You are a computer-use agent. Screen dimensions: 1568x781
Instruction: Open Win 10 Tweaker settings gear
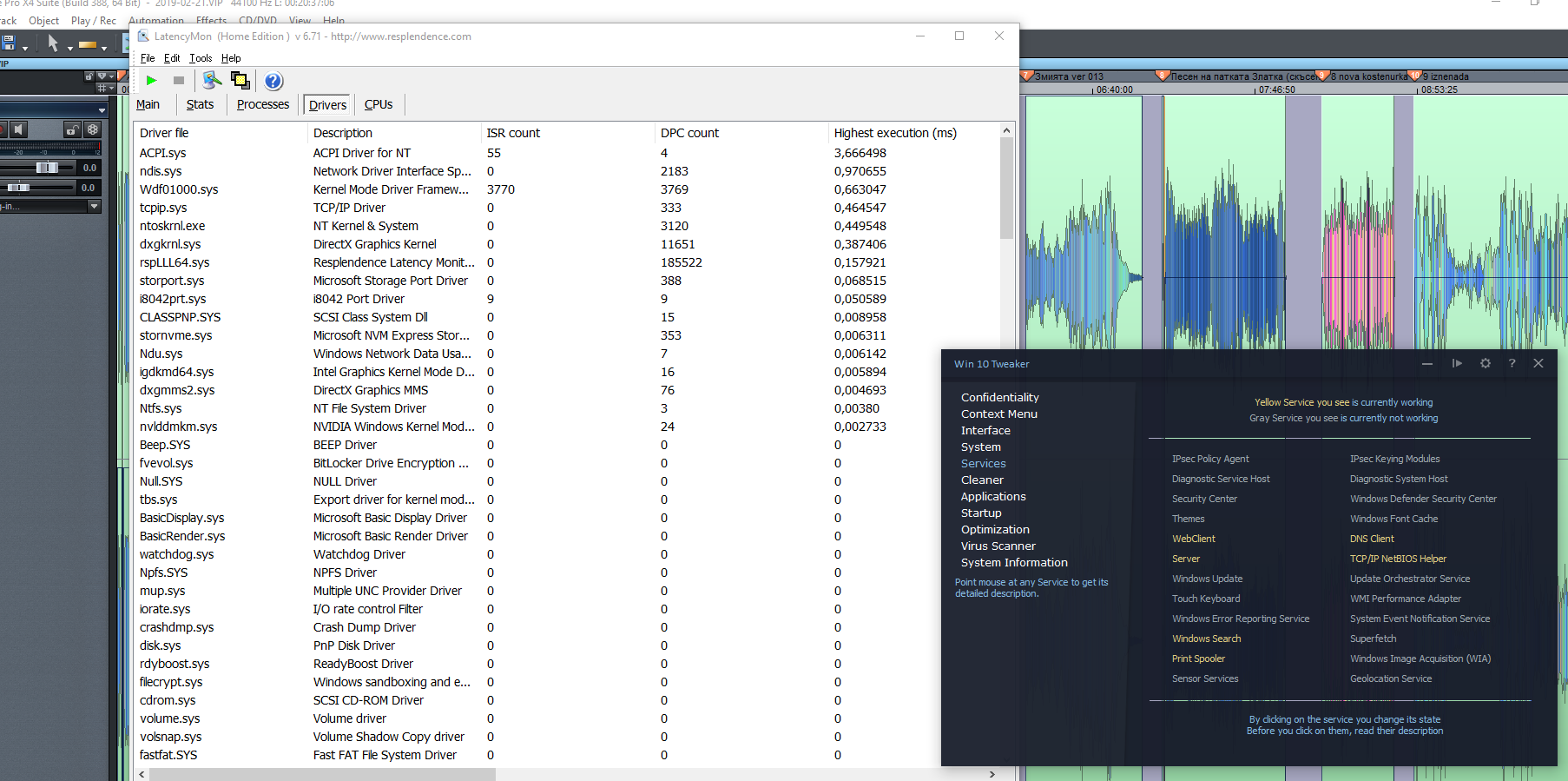tap(1486, 363)
